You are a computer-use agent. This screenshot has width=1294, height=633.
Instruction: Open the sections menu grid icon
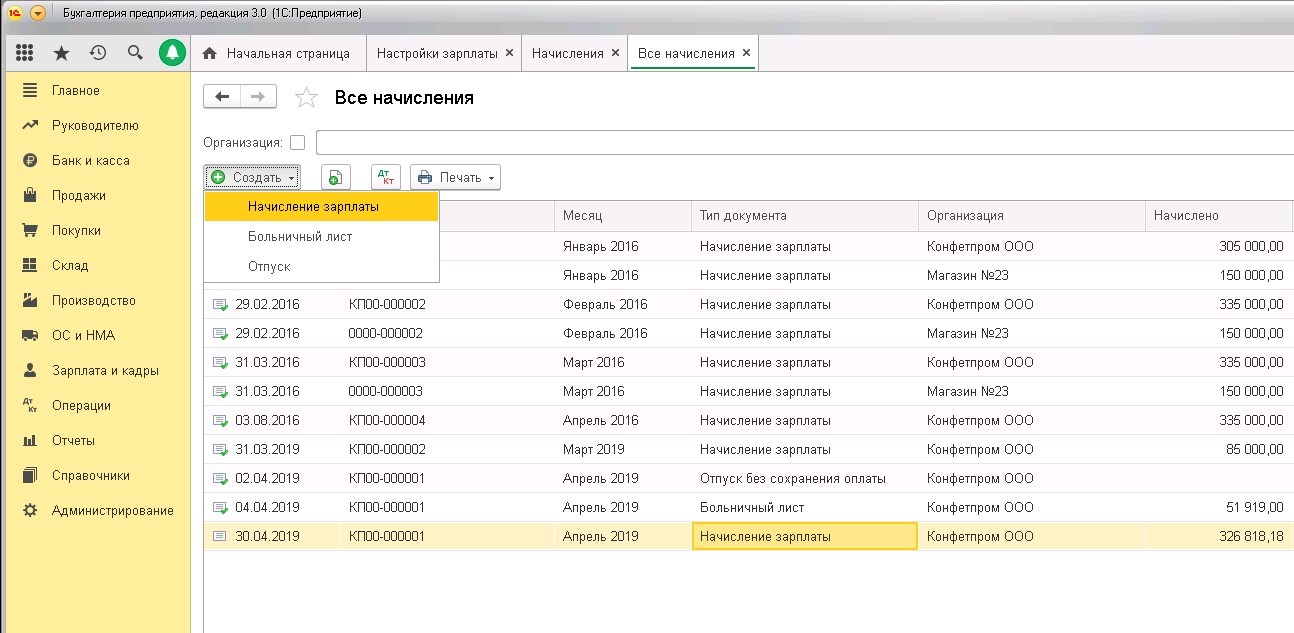(25, 53)
